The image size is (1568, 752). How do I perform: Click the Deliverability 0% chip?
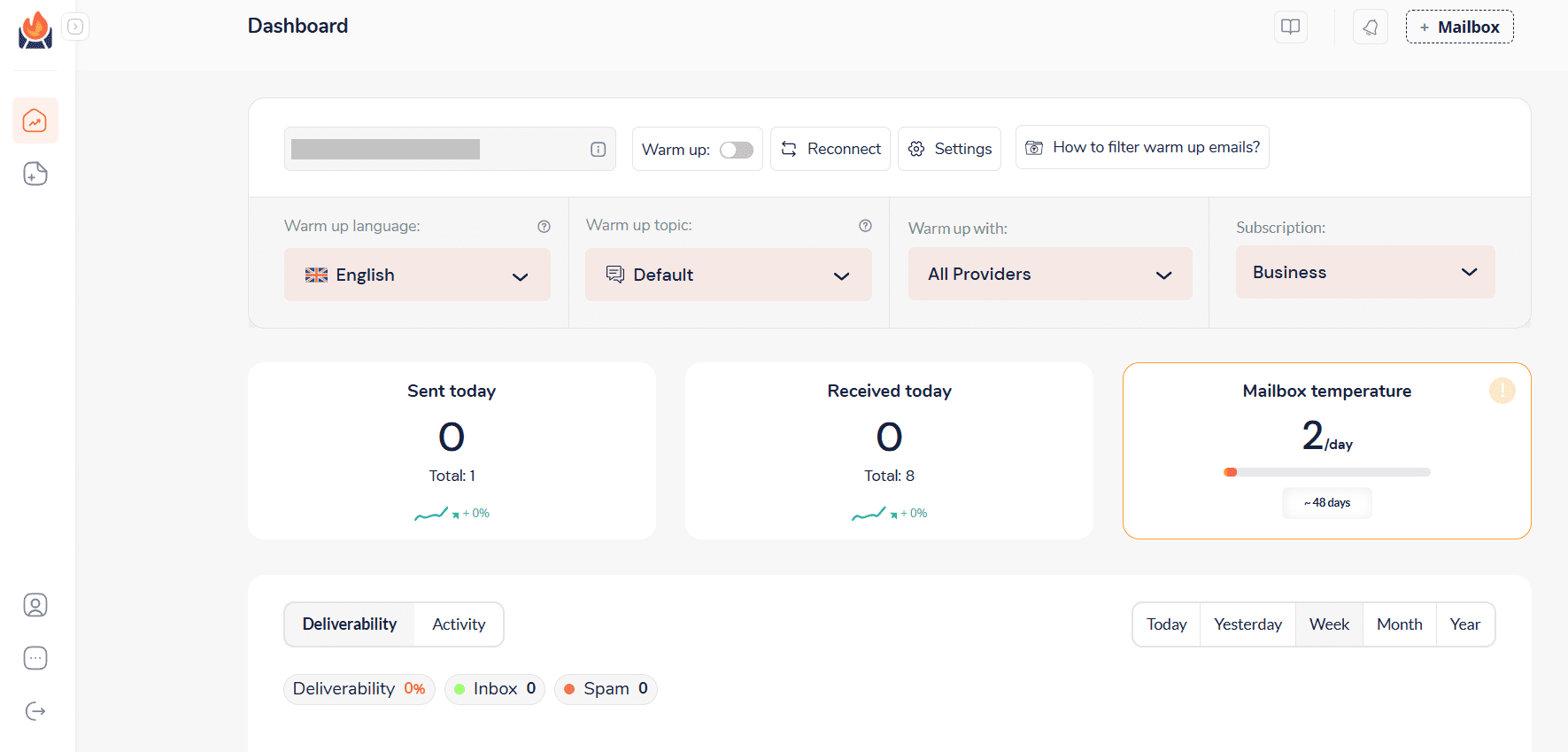click(x=359, y=689)
